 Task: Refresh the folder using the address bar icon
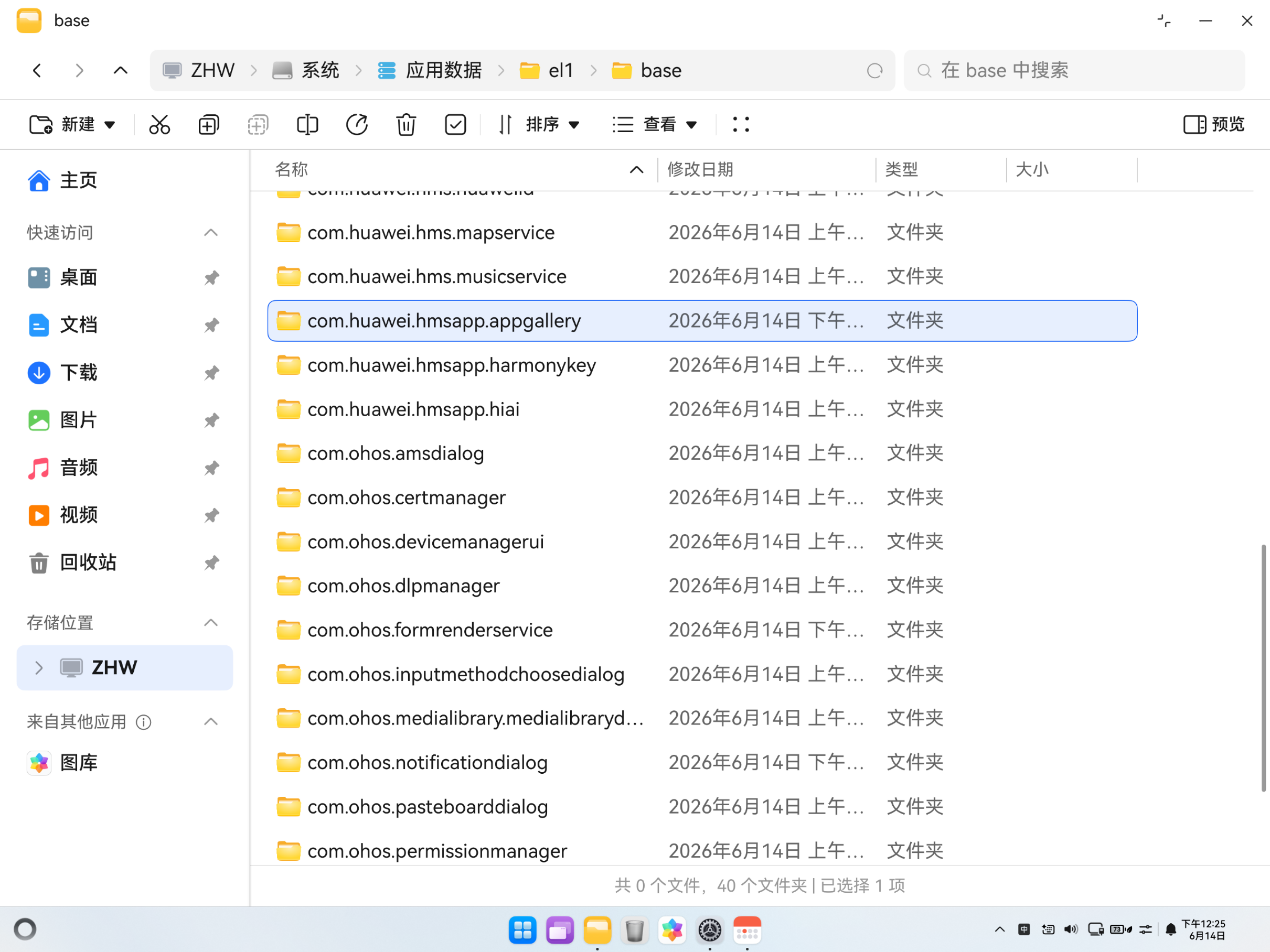click(x=874, y=70)
